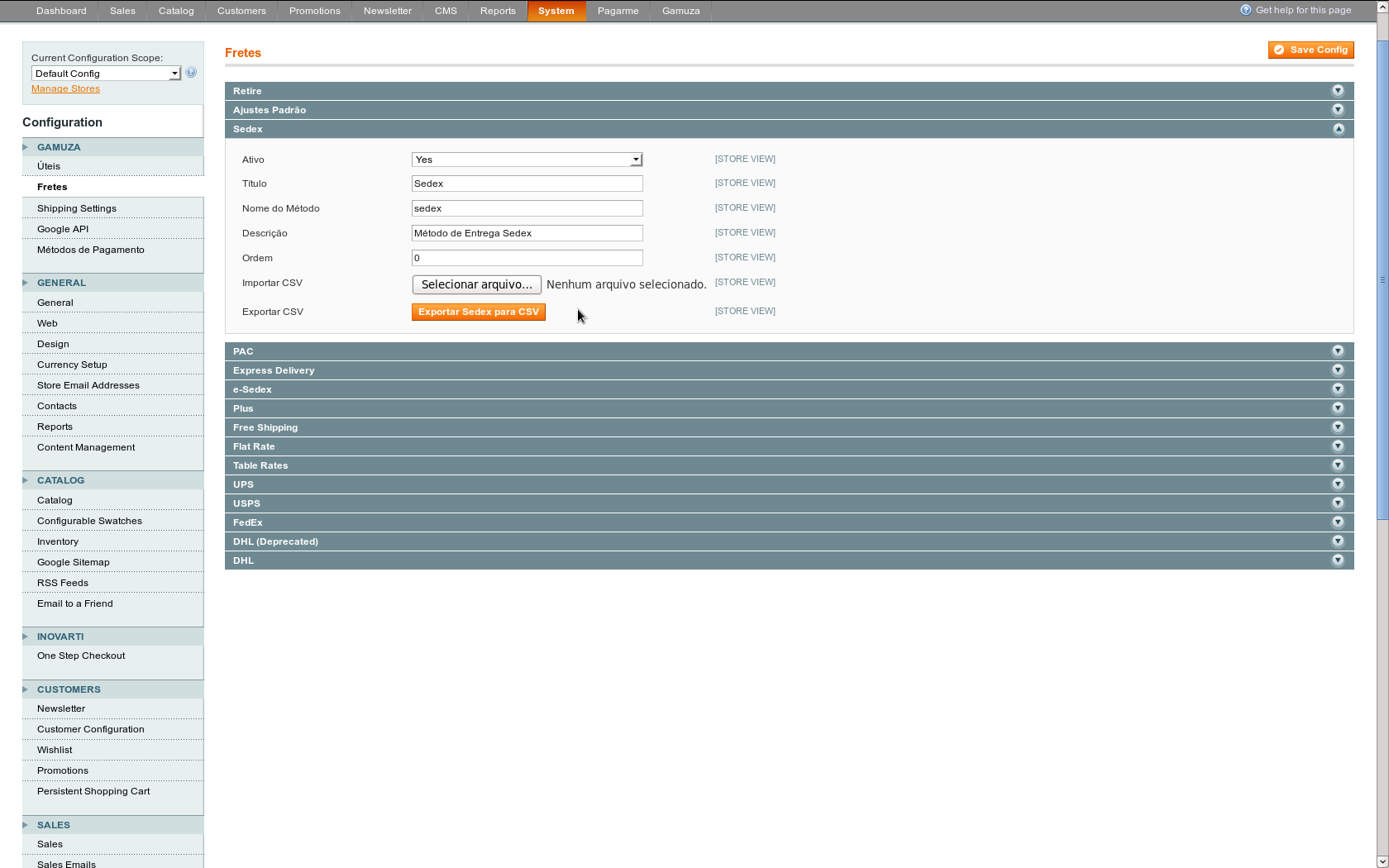
Task: Expand the PAC shipping section
Action: (789, 351)
